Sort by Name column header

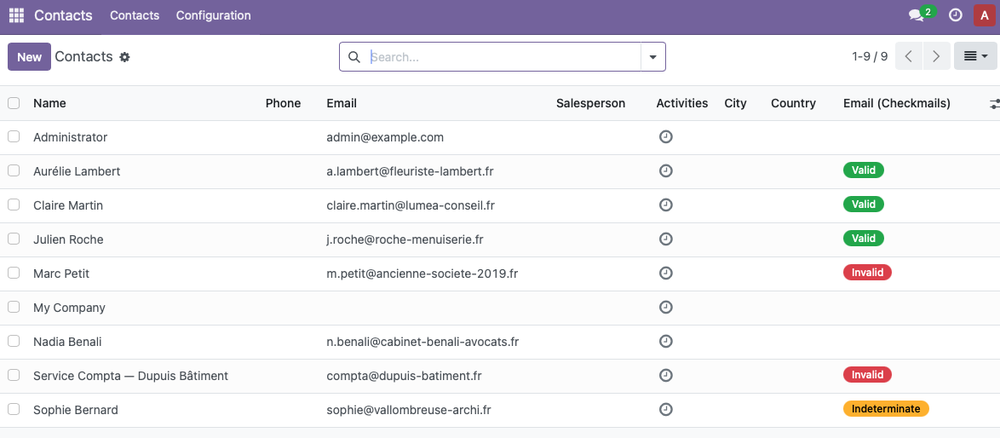[x=50, y=103]
